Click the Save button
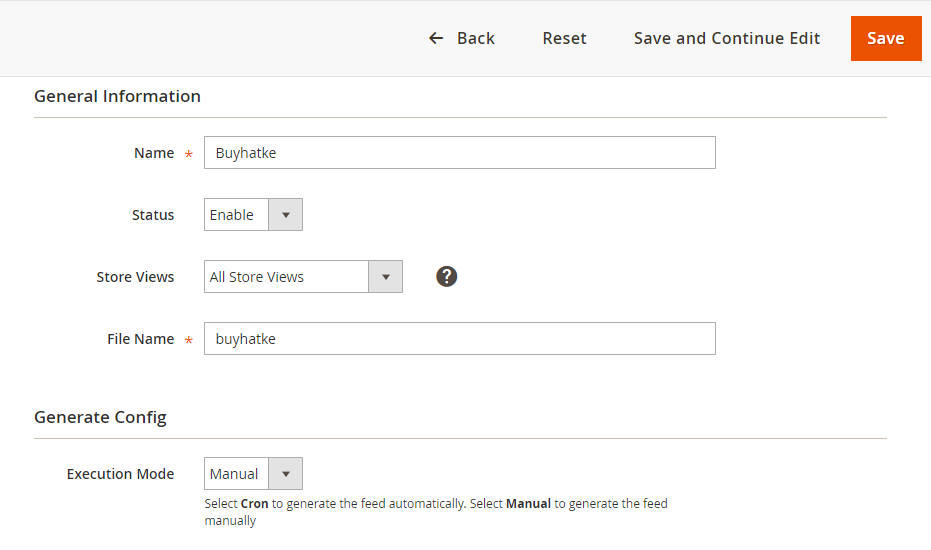Screen dimensions: 931x550 pos(886,39)
